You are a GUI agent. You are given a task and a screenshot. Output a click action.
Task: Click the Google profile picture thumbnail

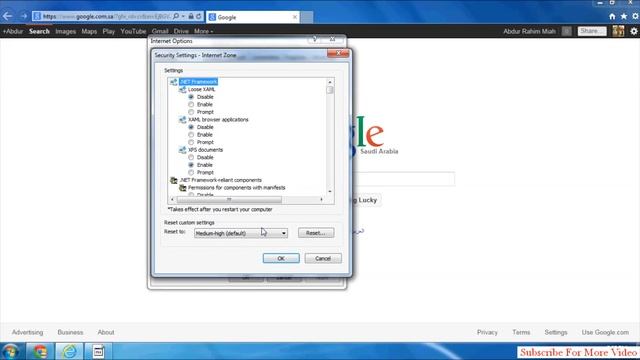618,31
